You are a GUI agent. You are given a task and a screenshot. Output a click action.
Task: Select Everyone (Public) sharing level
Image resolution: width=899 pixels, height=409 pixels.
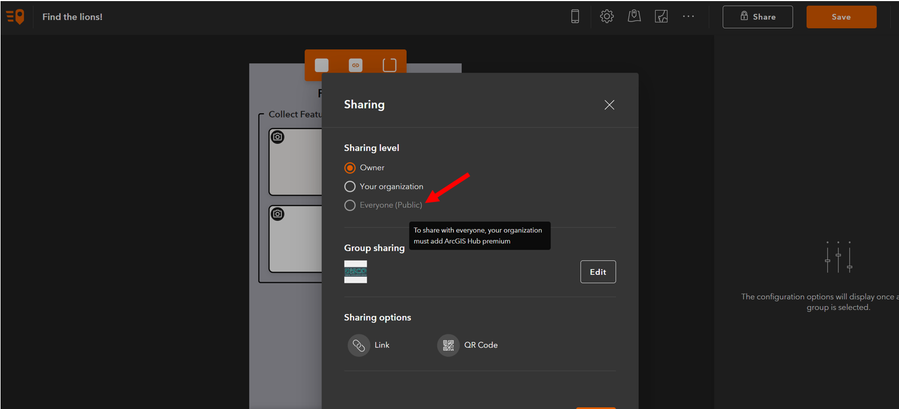click(x=350, y=205)
